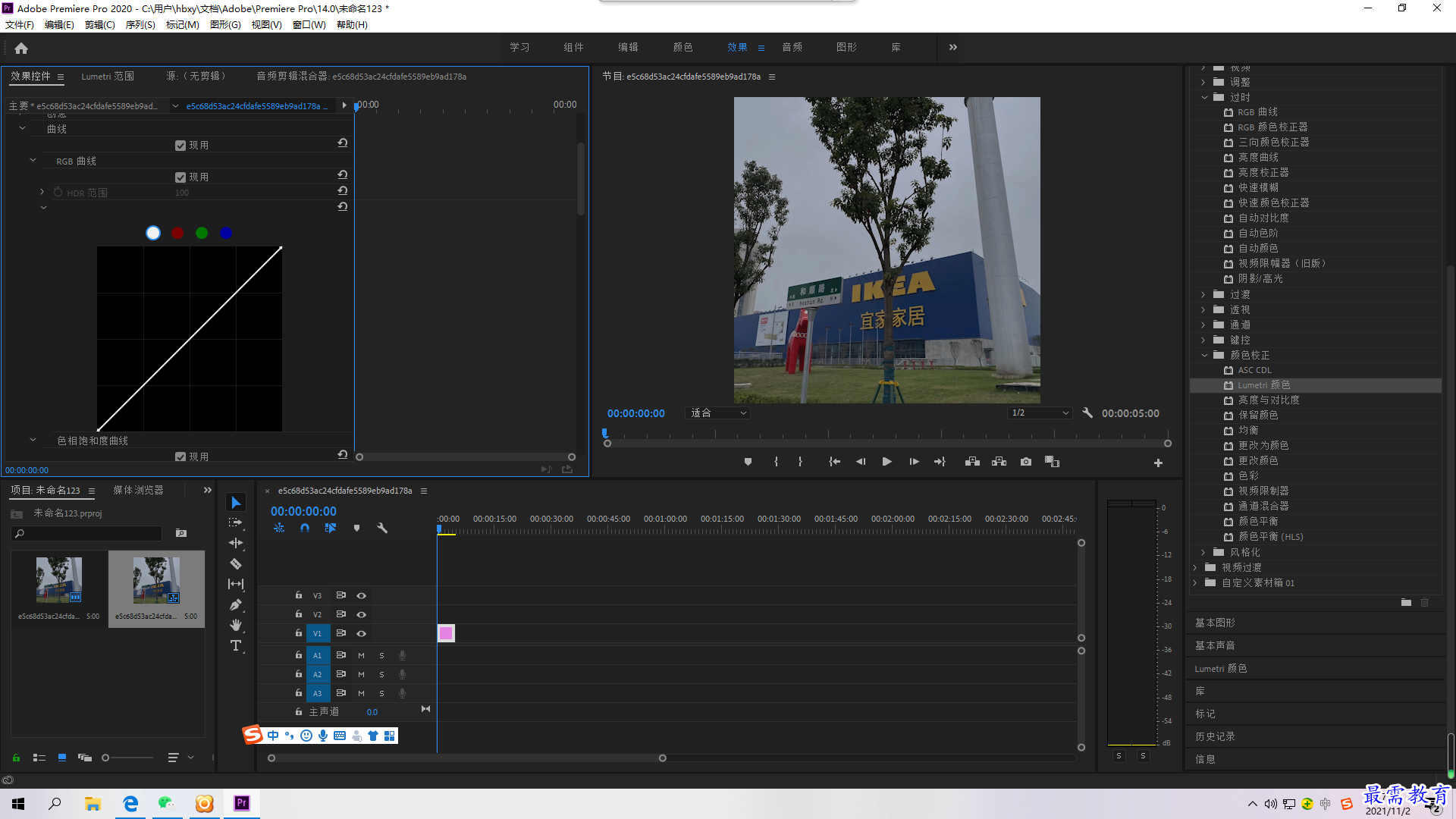This screenshot has width=1456, height=819.
Task: Open the 历史记录 panel
Action: click(1215, 736)
